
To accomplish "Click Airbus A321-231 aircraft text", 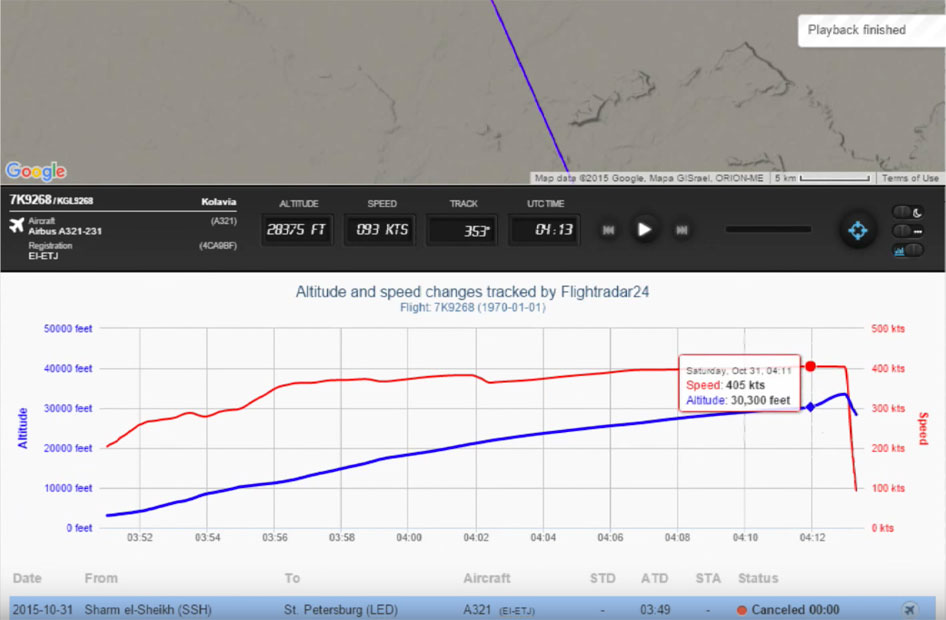I will coord(65,231).
